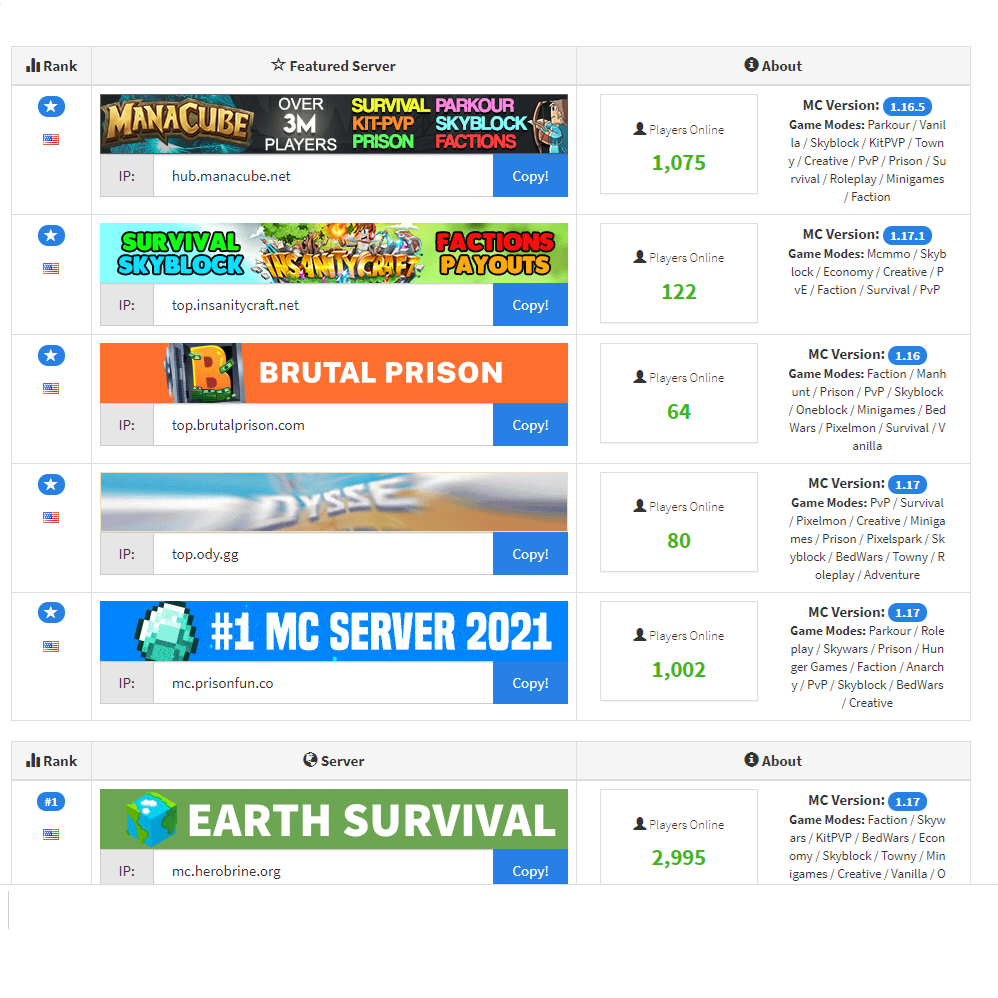Image resolution: width=998 pixels, height=998 pixels.
Task: Select the 1.16 version tag for Brutal Prison
Action: 908,355
